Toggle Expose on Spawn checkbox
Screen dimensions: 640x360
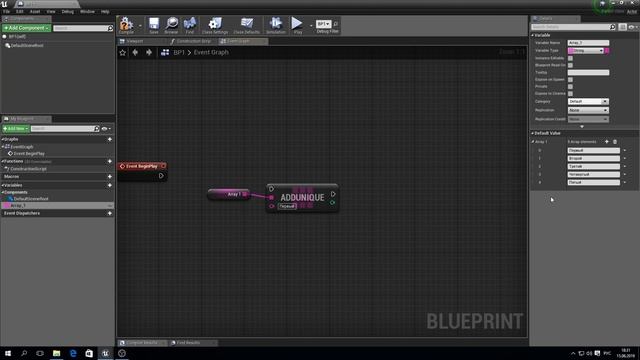pos(570,80)
